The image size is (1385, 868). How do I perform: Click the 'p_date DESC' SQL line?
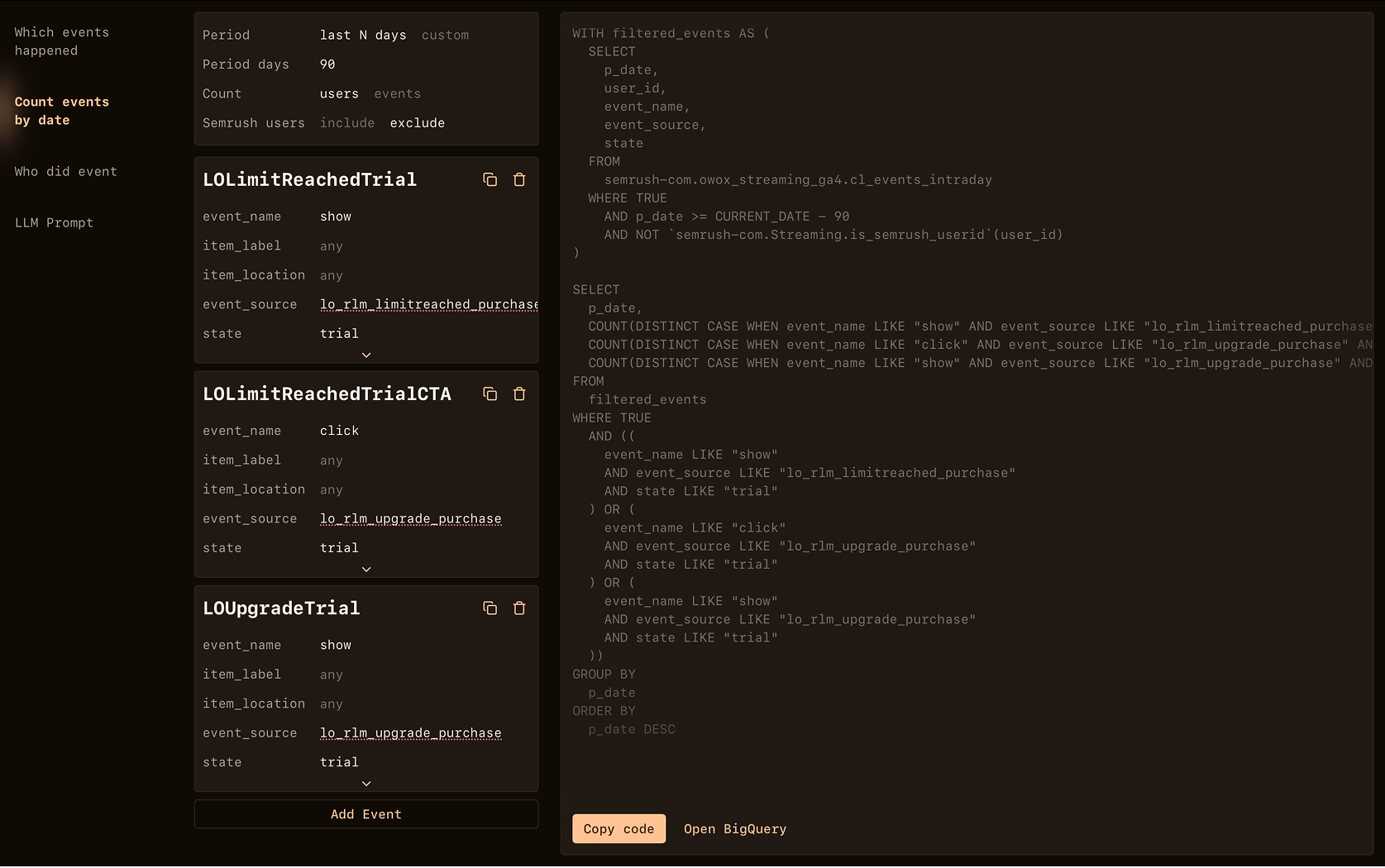coord(632,728)
